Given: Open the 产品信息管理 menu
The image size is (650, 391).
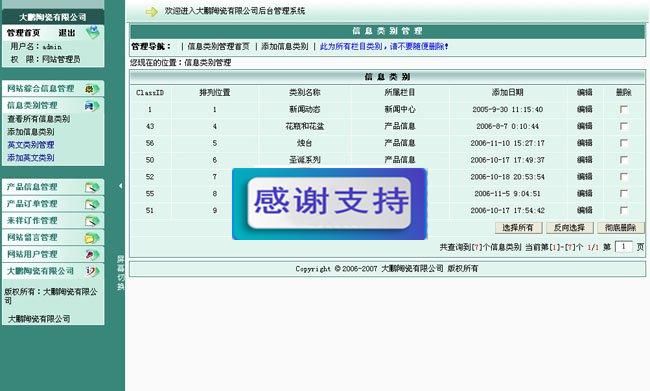Looking at the screenshot, I should (x=32, y=187).
